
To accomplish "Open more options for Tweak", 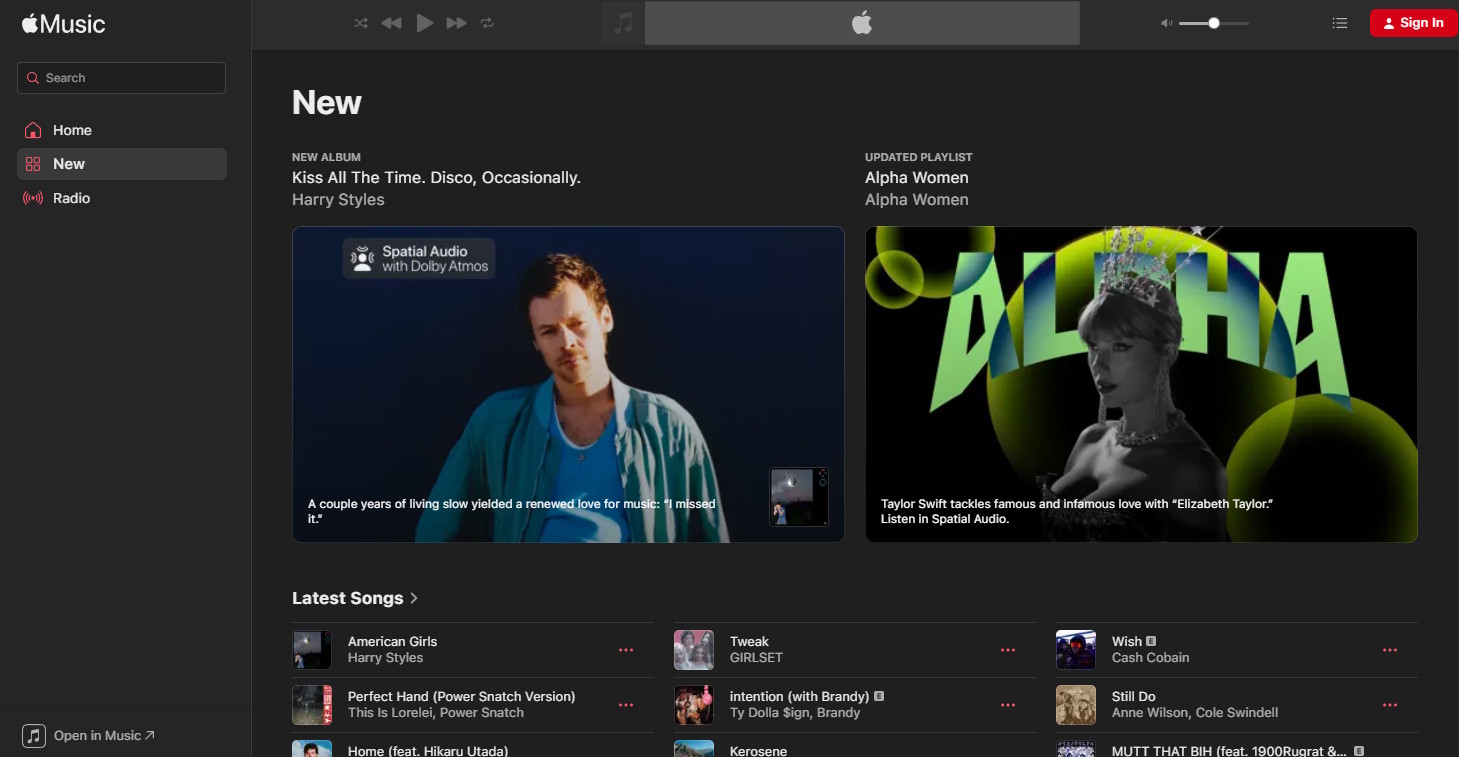I will [x=1008, y=650].
